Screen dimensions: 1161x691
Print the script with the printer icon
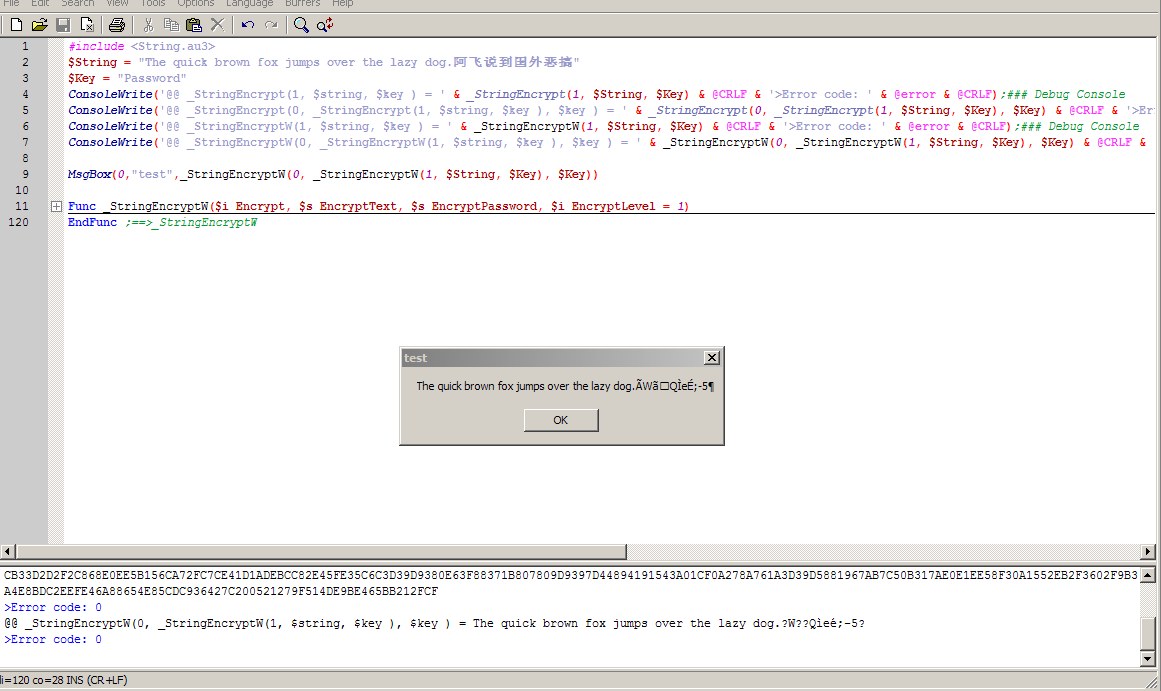coord(116,25)
